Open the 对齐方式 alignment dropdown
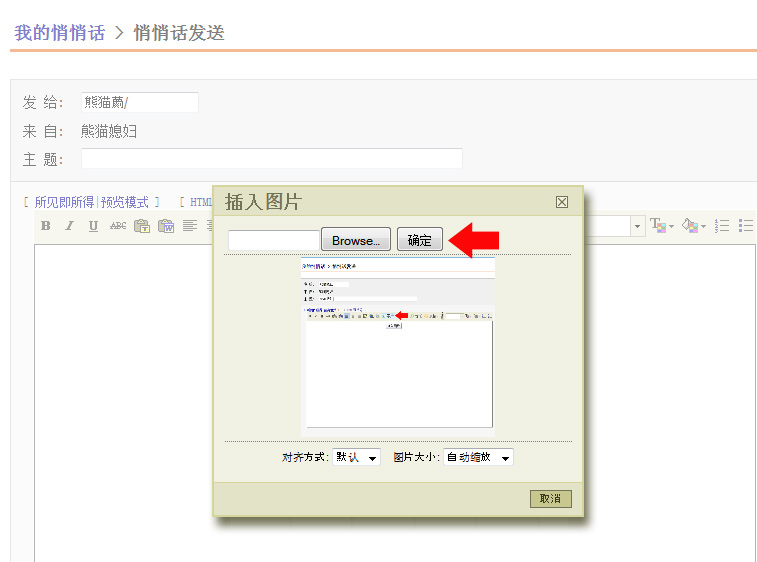 [x=357, y=457]
